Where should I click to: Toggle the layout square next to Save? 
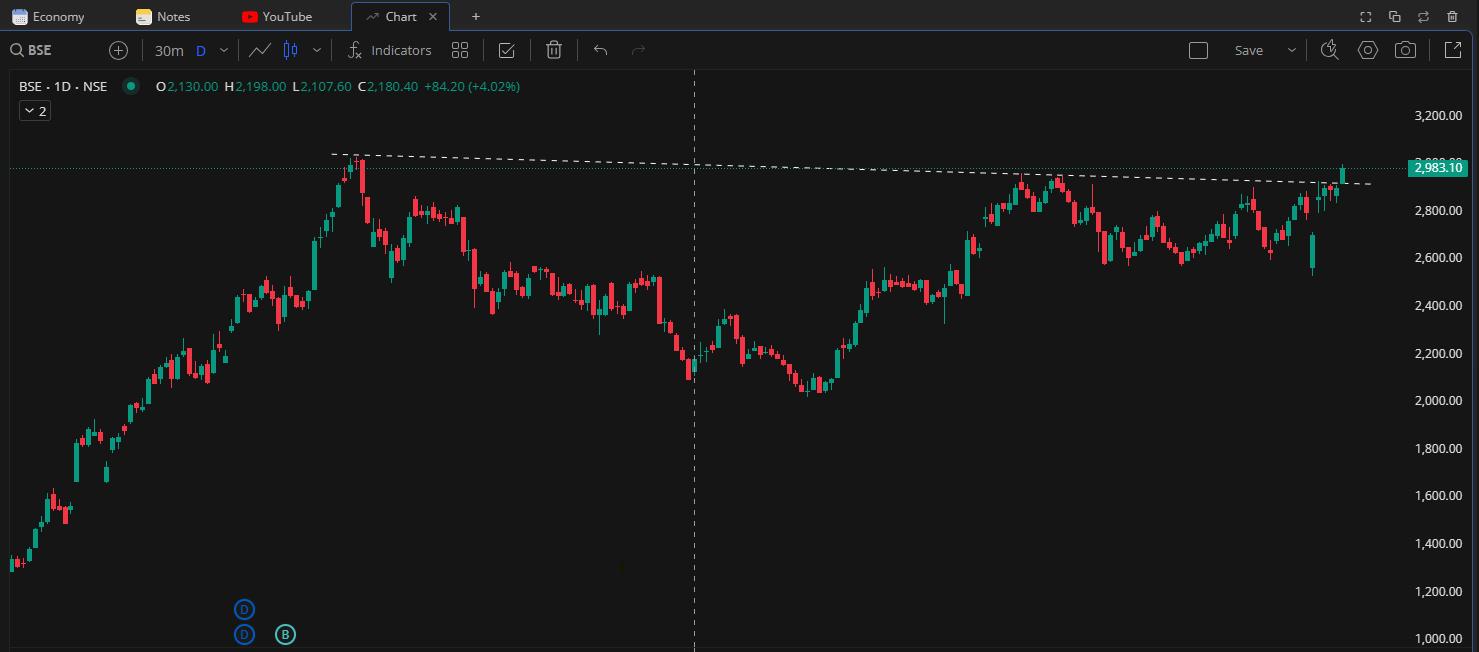(x=1199, y=50)
